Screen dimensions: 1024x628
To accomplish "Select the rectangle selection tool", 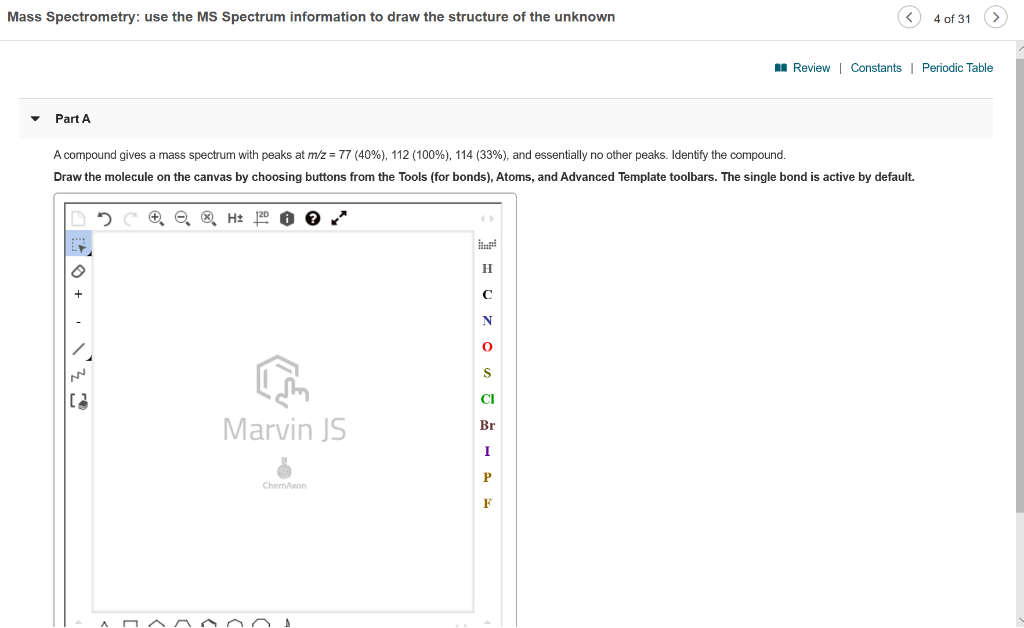I will click(x=78, y=244).
